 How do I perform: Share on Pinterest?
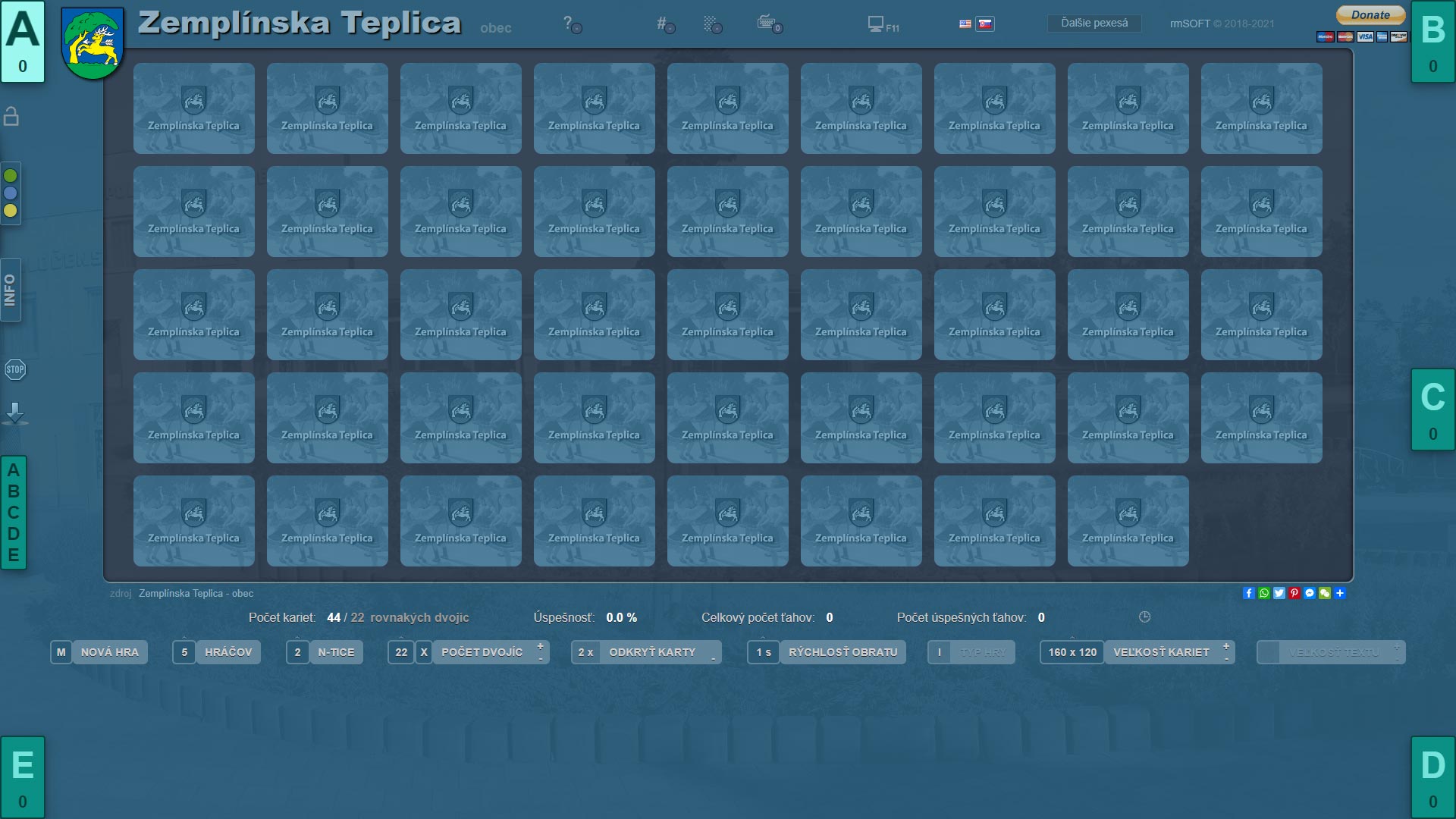click(x=1294, y=593)
